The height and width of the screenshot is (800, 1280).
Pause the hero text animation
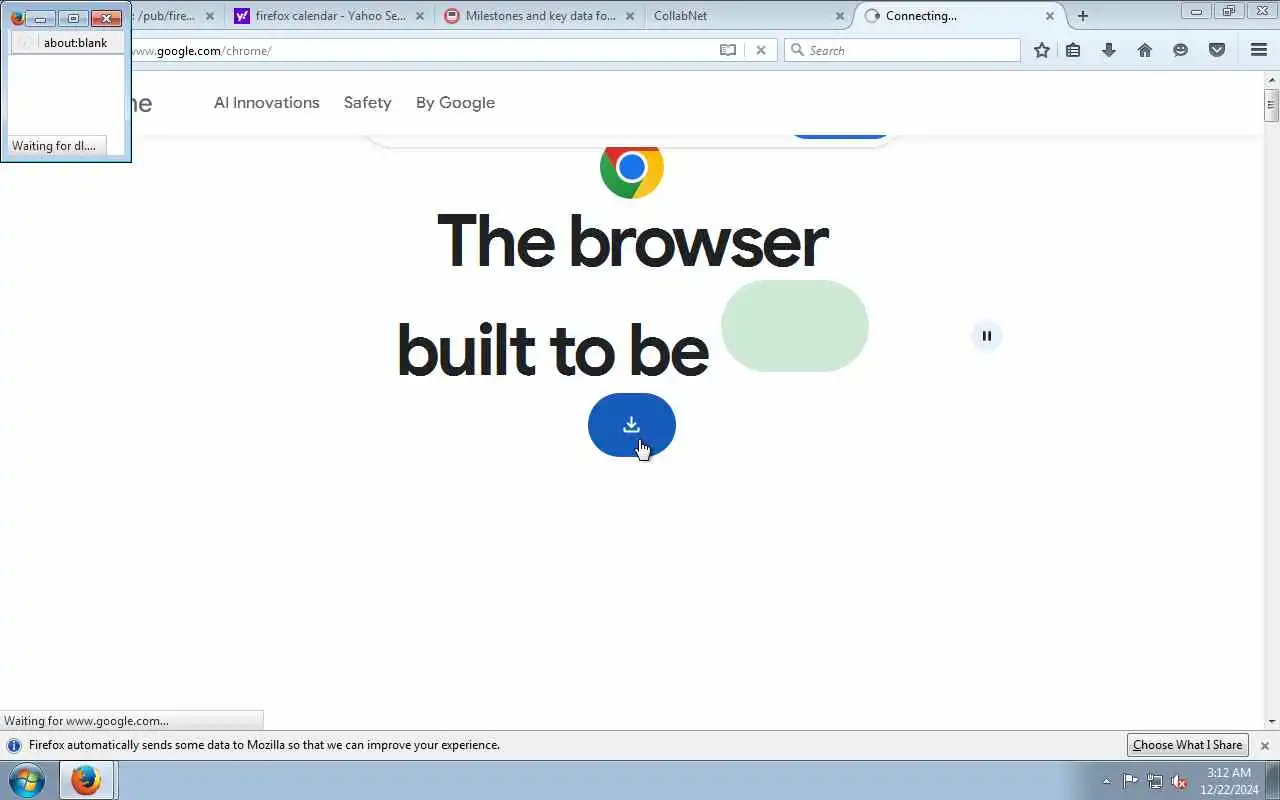pos(986,336)
